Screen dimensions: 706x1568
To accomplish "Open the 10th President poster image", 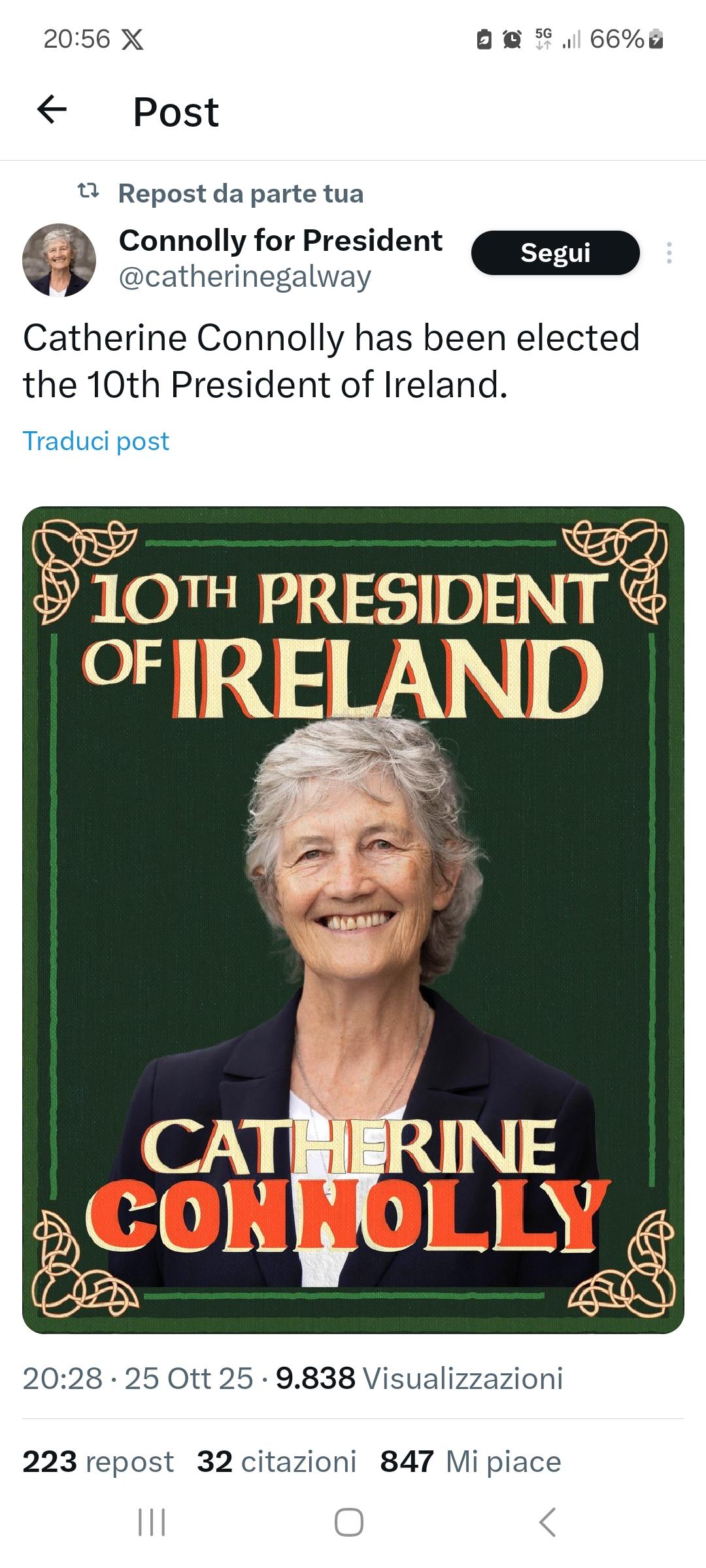I will pyautogui.click(x=353, y=920).
